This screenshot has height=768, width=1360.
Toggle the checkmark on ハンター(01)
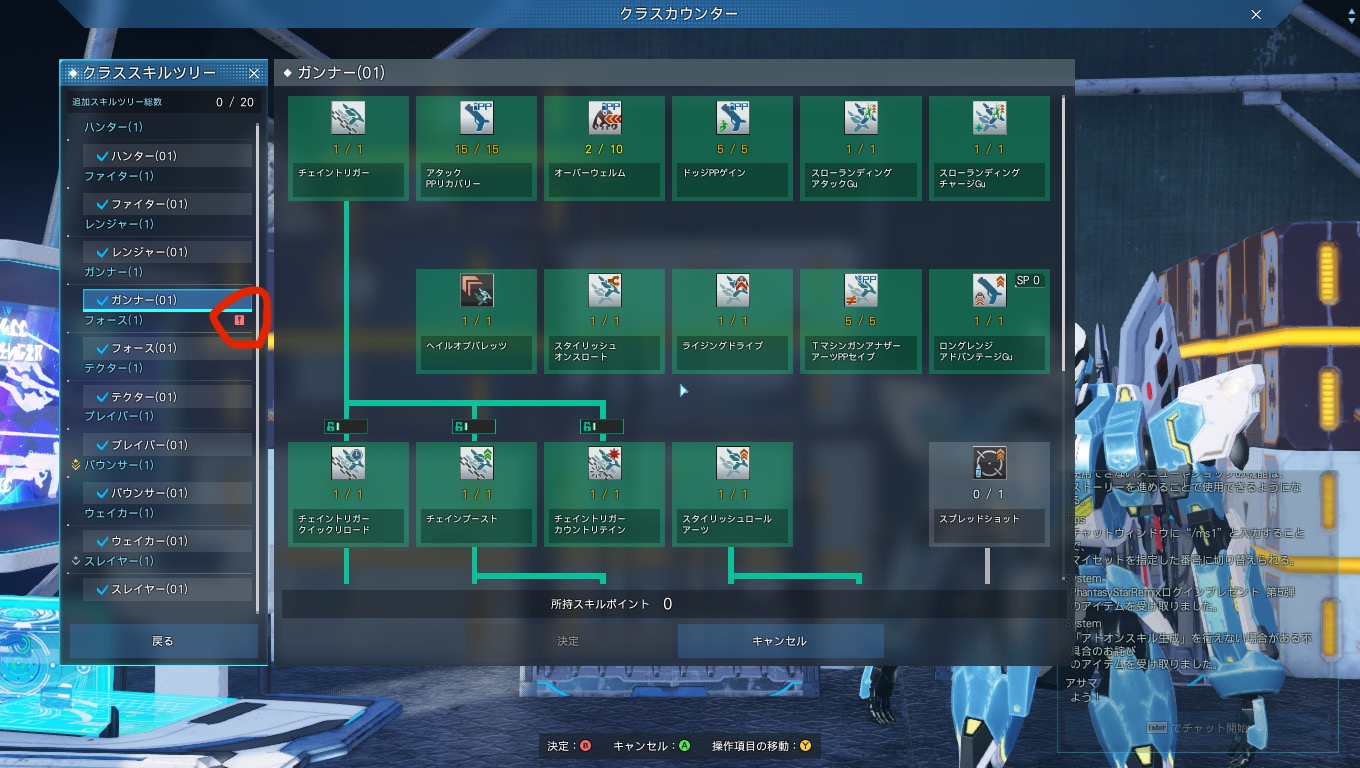(x=102, y=156)
